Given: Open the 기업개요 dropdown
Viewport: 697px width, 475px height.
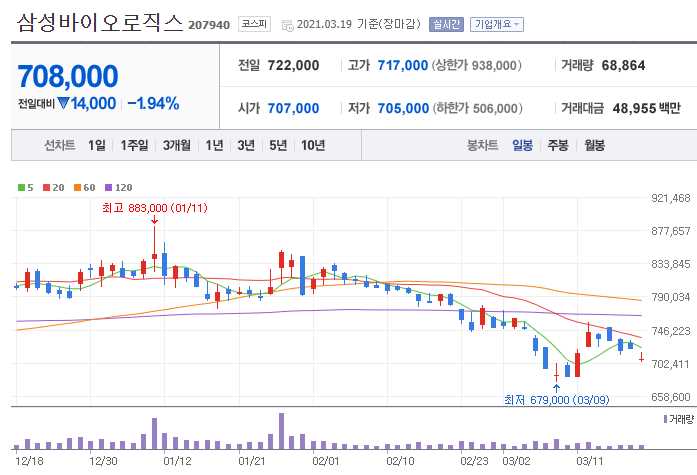Looking at the screenshot, I should click(497, 24).
